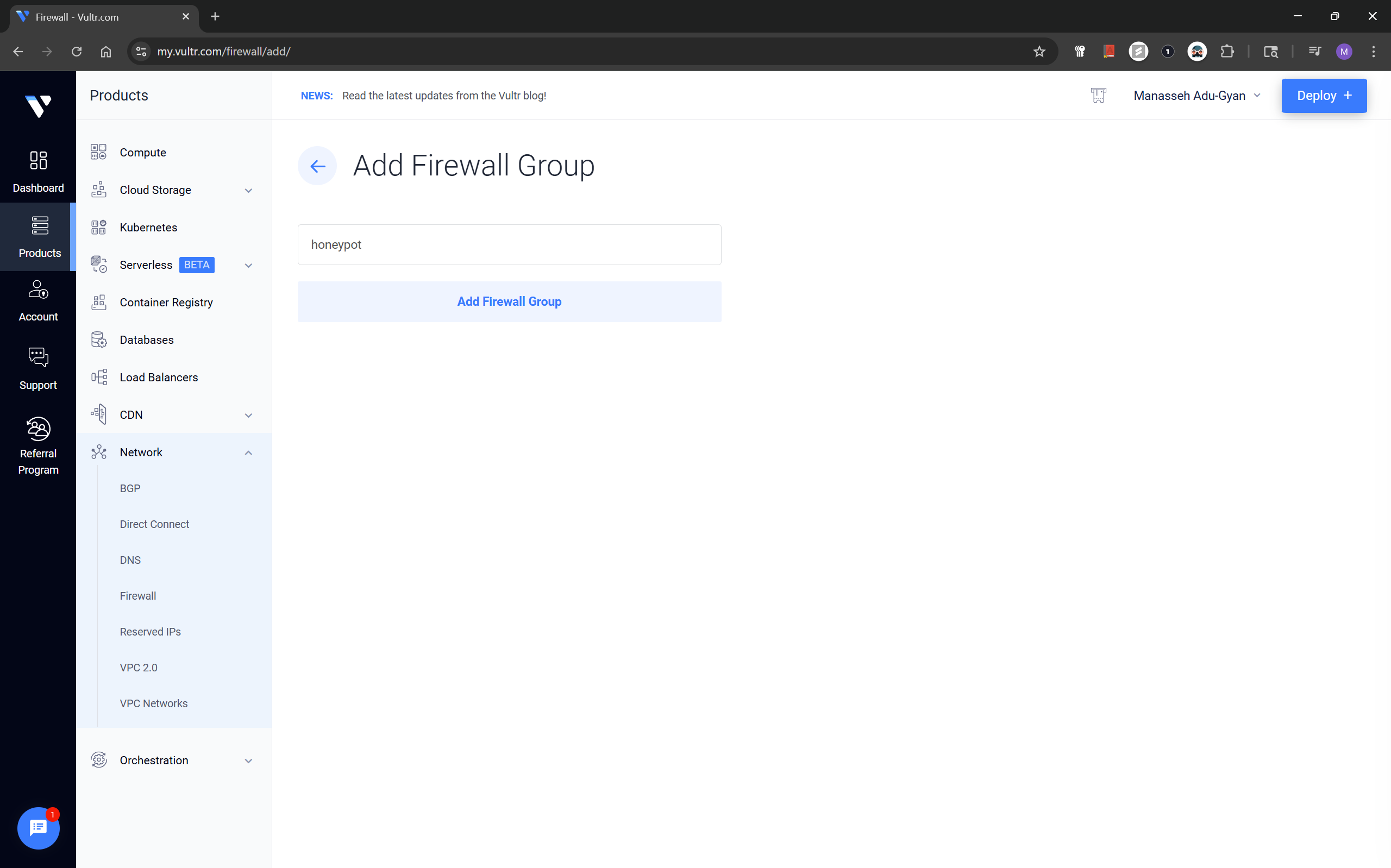Go back in browser history

(x=18, y=52)
